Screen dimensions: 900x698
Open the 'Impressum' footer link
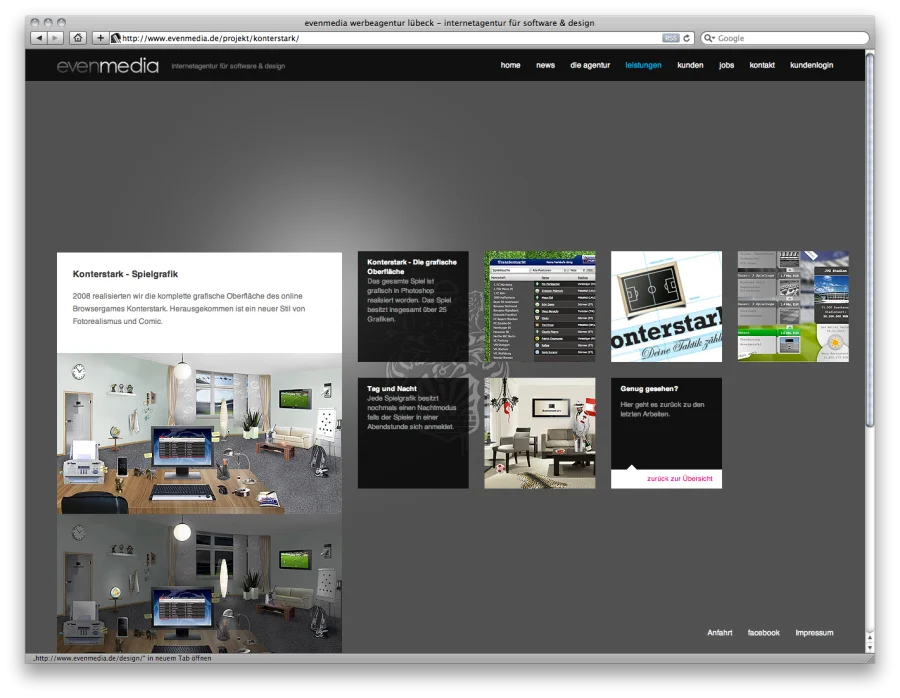[814, 633]
